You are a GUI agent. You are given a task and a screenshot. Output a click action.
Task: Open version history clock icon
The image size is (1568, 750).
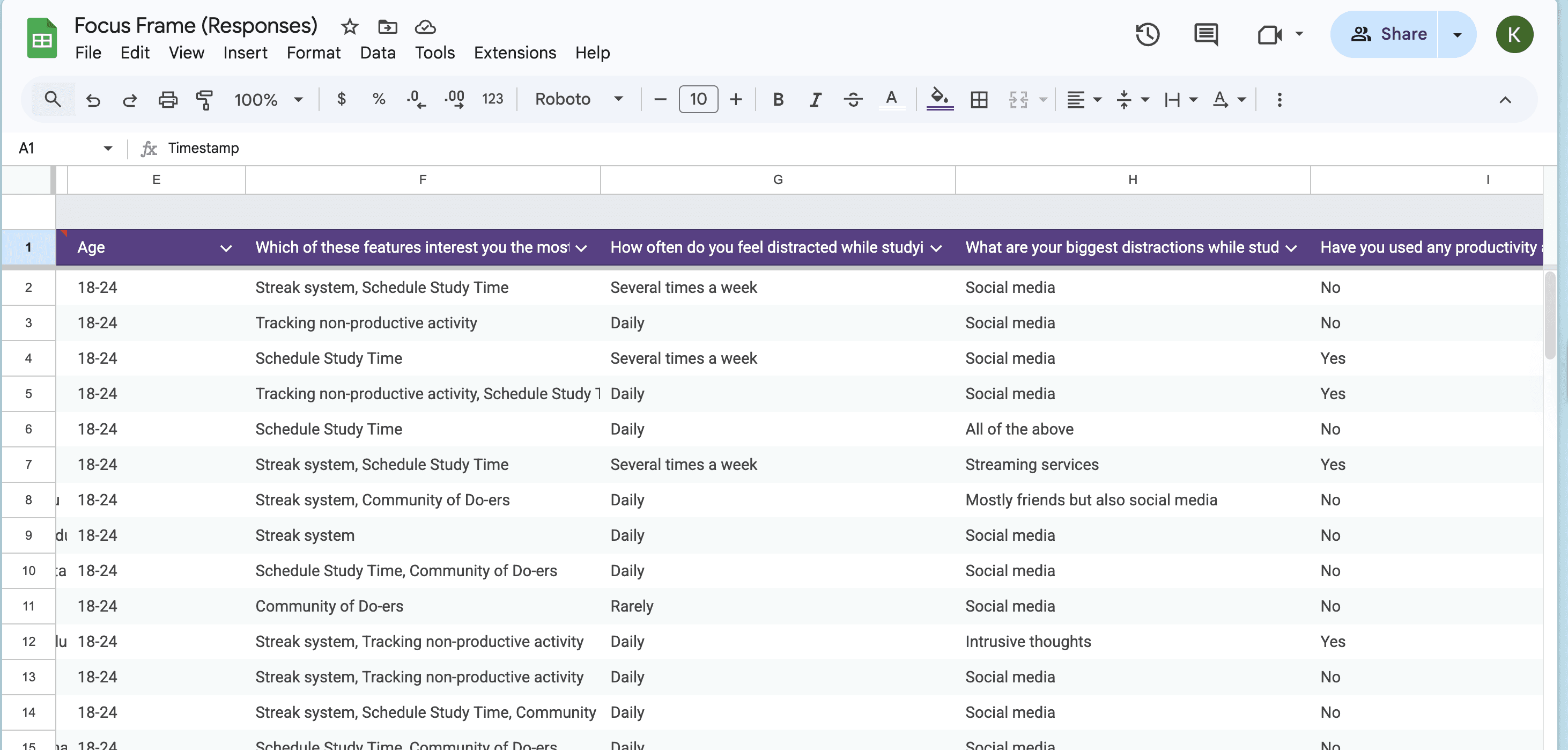tap(1147, 34)
